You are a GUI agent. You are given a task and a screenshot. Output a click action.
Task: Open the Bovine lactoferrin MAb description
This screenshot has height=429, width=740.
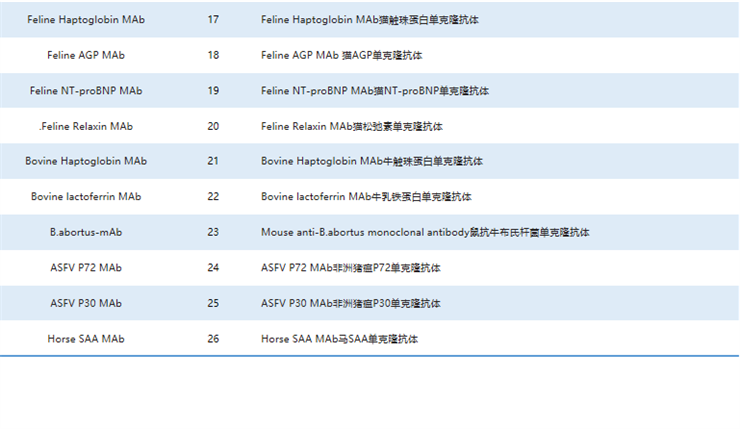[366, 197]
